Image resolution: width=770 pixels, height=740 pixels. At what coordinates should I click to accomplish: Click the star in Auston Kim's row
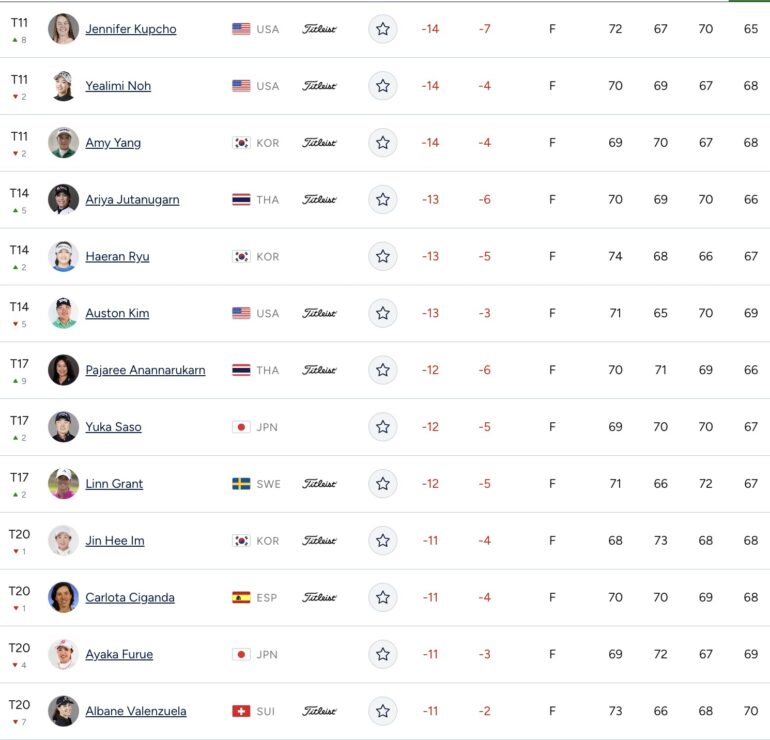(x=383, y=313)
